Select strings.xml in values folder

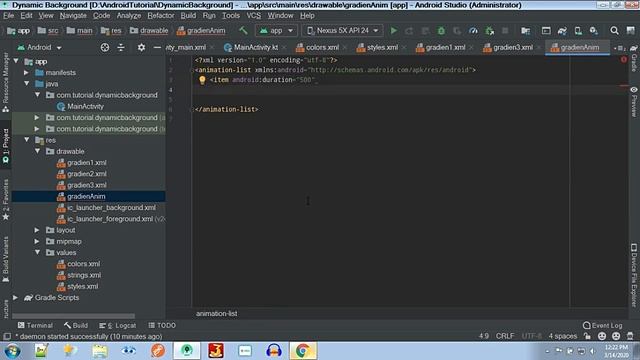click(84, 275)
